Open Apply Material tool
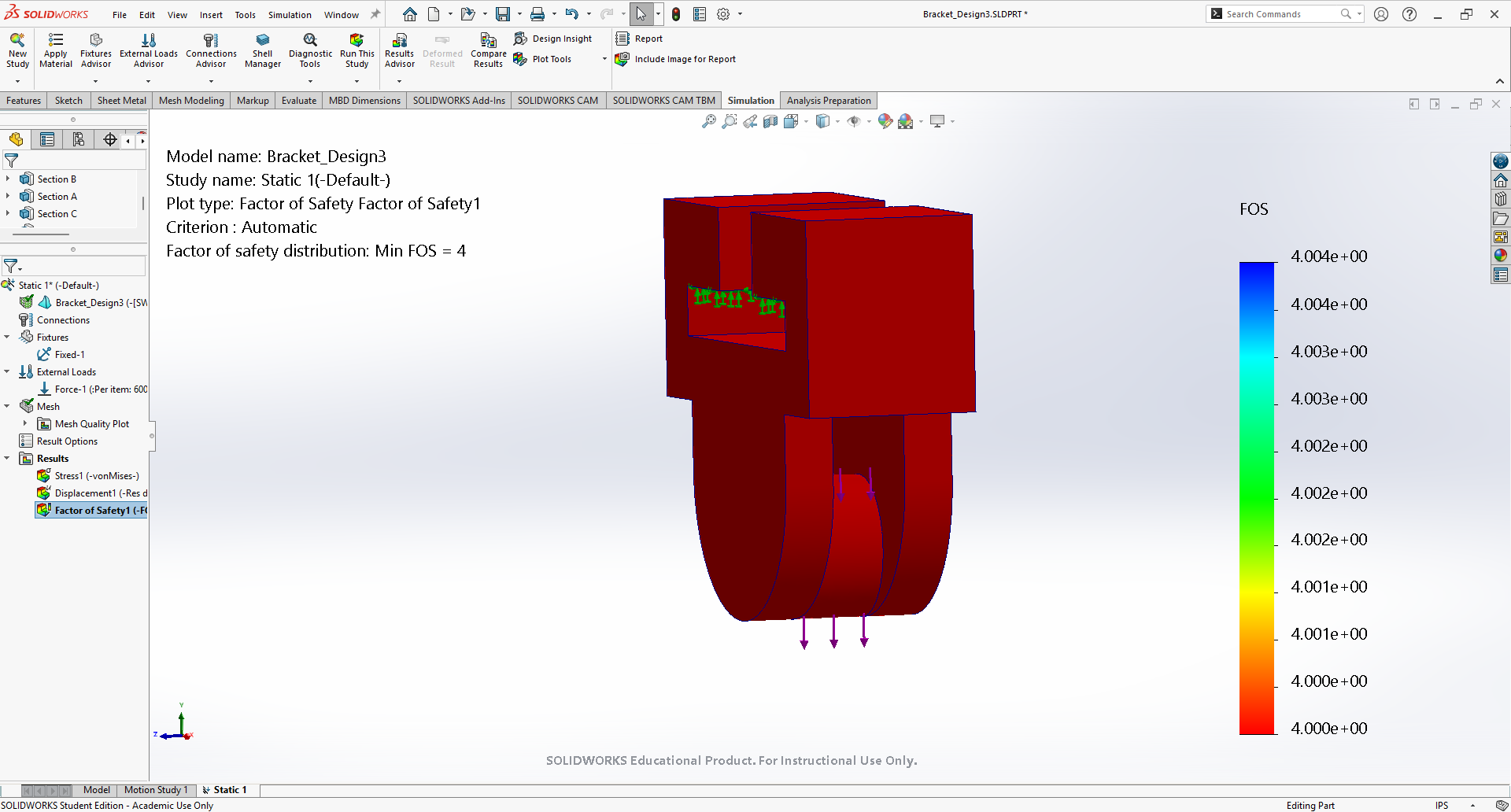Screen dimensions: 1511x812 [x=56, y=50]
